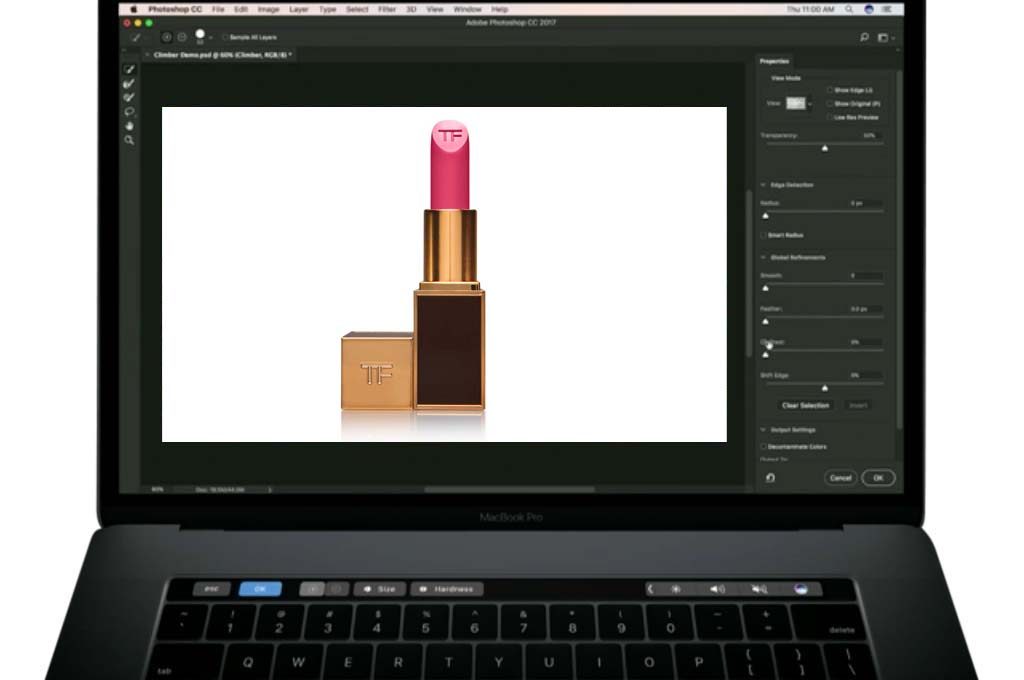Viewport: 1024px width, 680px height.
Task: Click the current tool preset icon in the options bar
Action: pyautogui.click(x=136, y=37)
